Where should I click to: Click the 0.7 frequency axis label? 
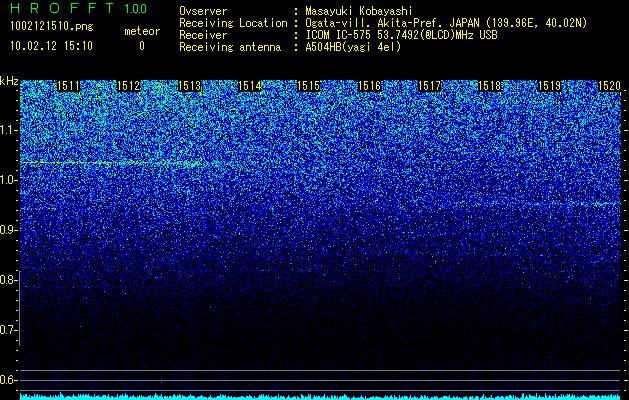point(8,330)
